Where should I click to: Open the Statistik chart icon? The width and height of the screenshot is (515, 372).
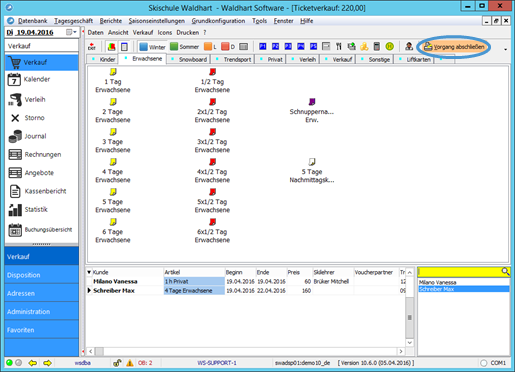tap(15, 210)
